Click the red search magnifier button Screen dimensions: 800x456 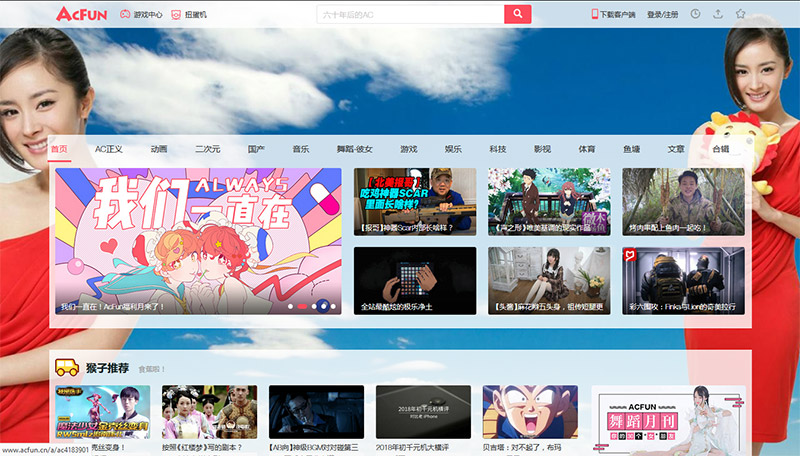517,14
